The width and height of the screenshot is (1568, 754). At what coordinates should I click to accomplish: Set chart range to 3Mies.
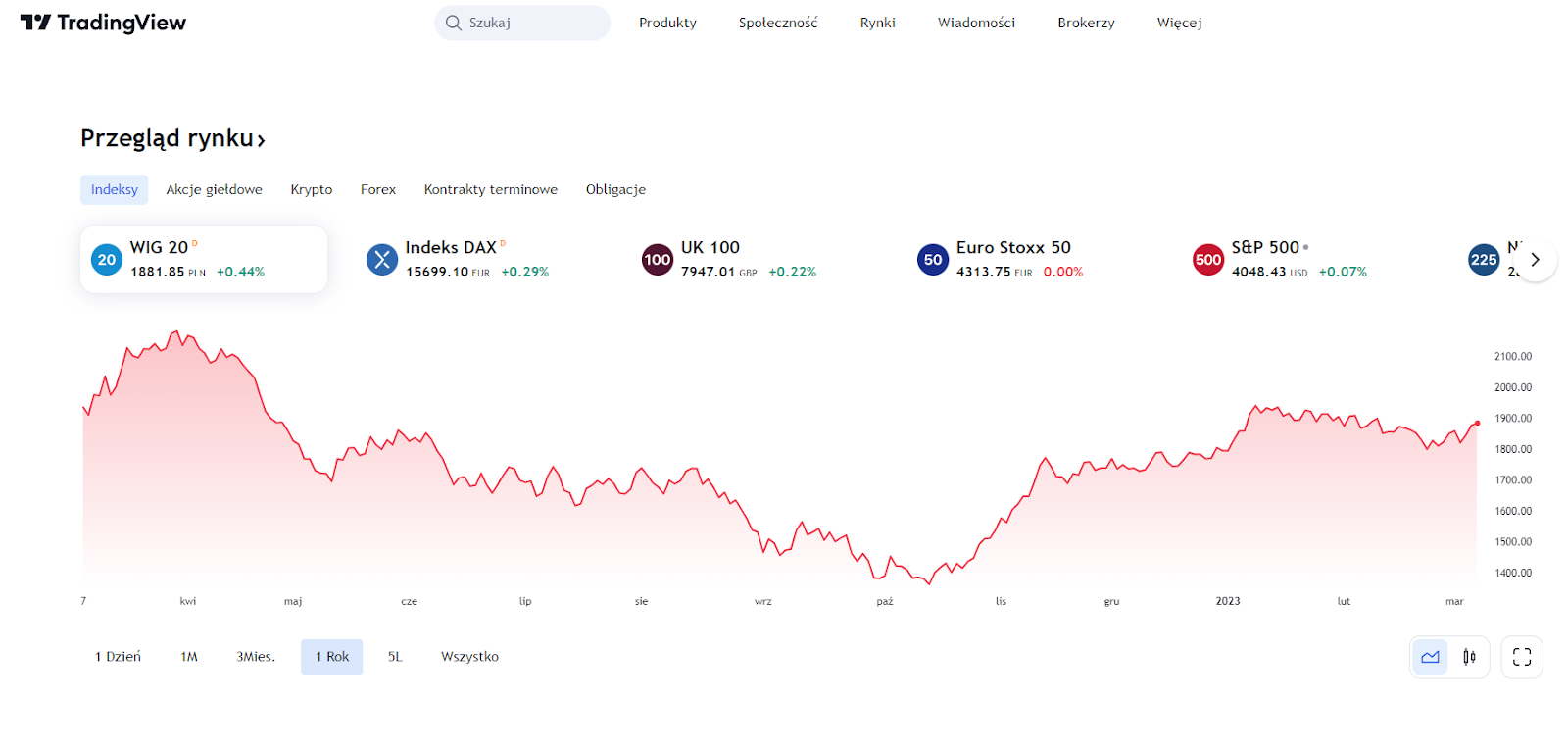[x=256, y=657]
